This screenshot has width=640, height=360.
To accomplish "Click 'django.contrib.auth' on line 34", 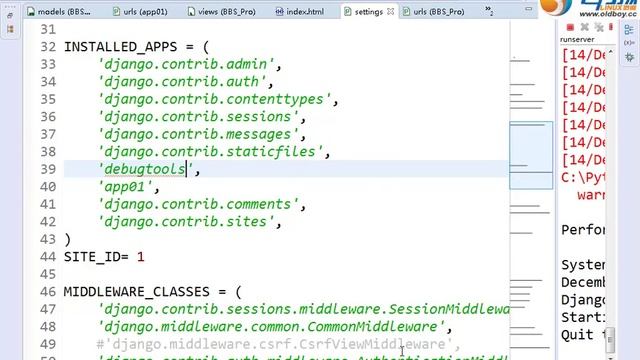I will pos(182,82).
